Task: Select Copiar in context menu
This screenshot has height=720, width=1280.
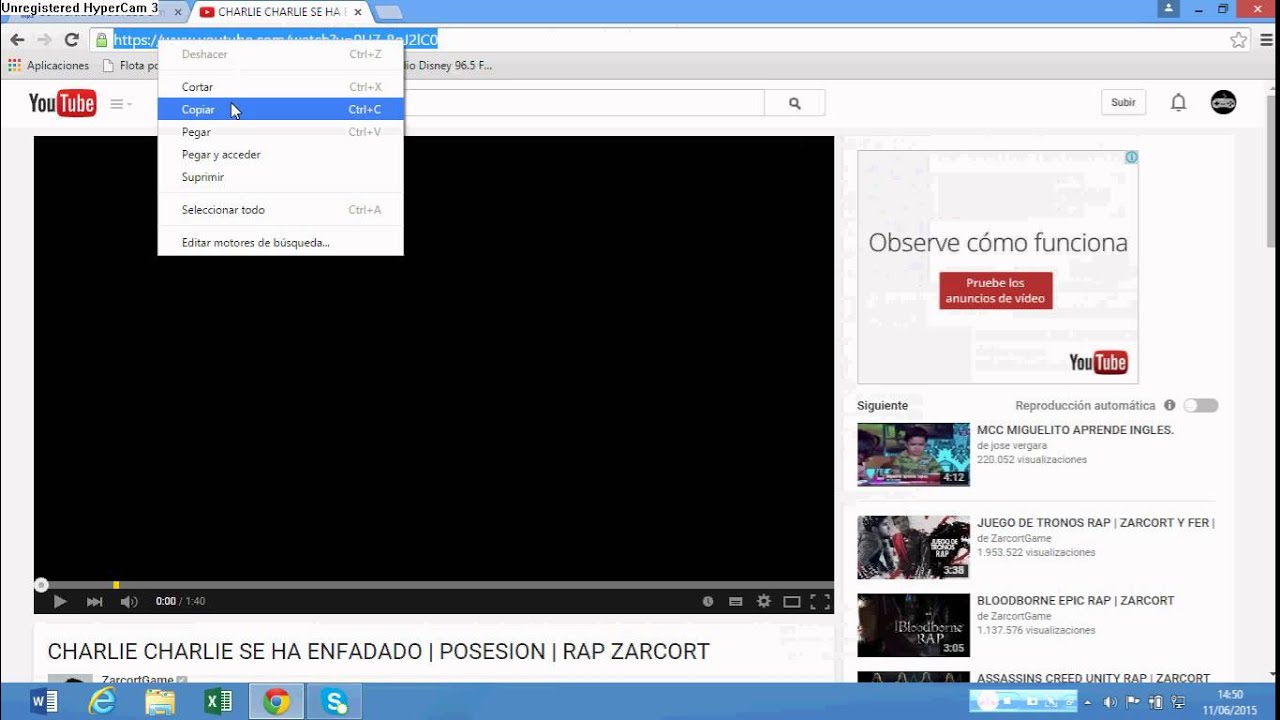Action: (x=281, y=109)
